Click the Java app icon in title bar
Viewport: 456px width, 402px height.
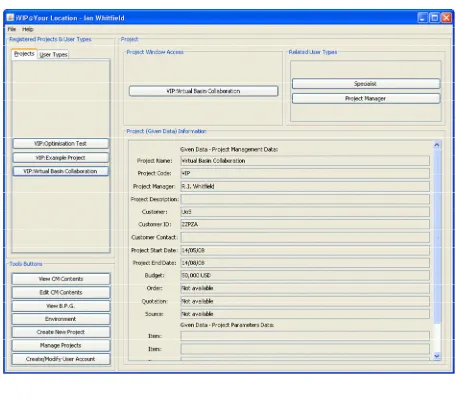tap(10, 18)
